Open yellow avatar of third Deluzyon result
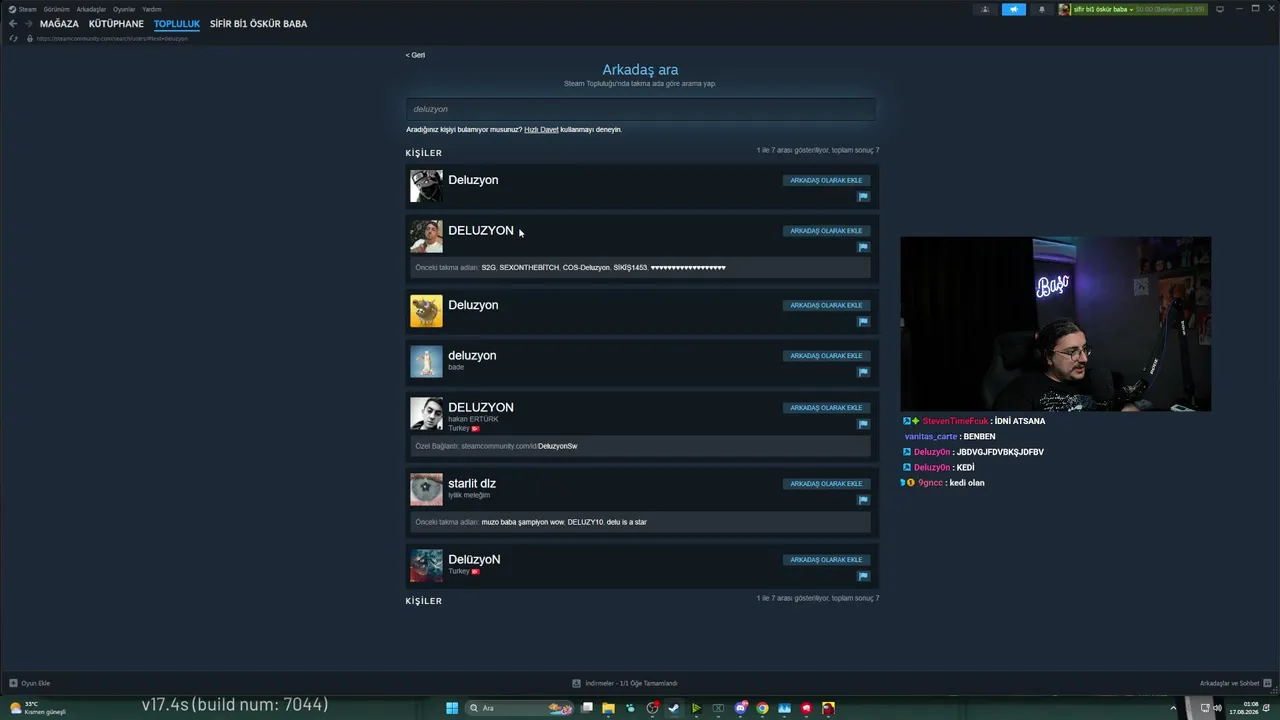The height and width of the screenshot is (720, 1280). pyautogui.click(x=426, y=311)
